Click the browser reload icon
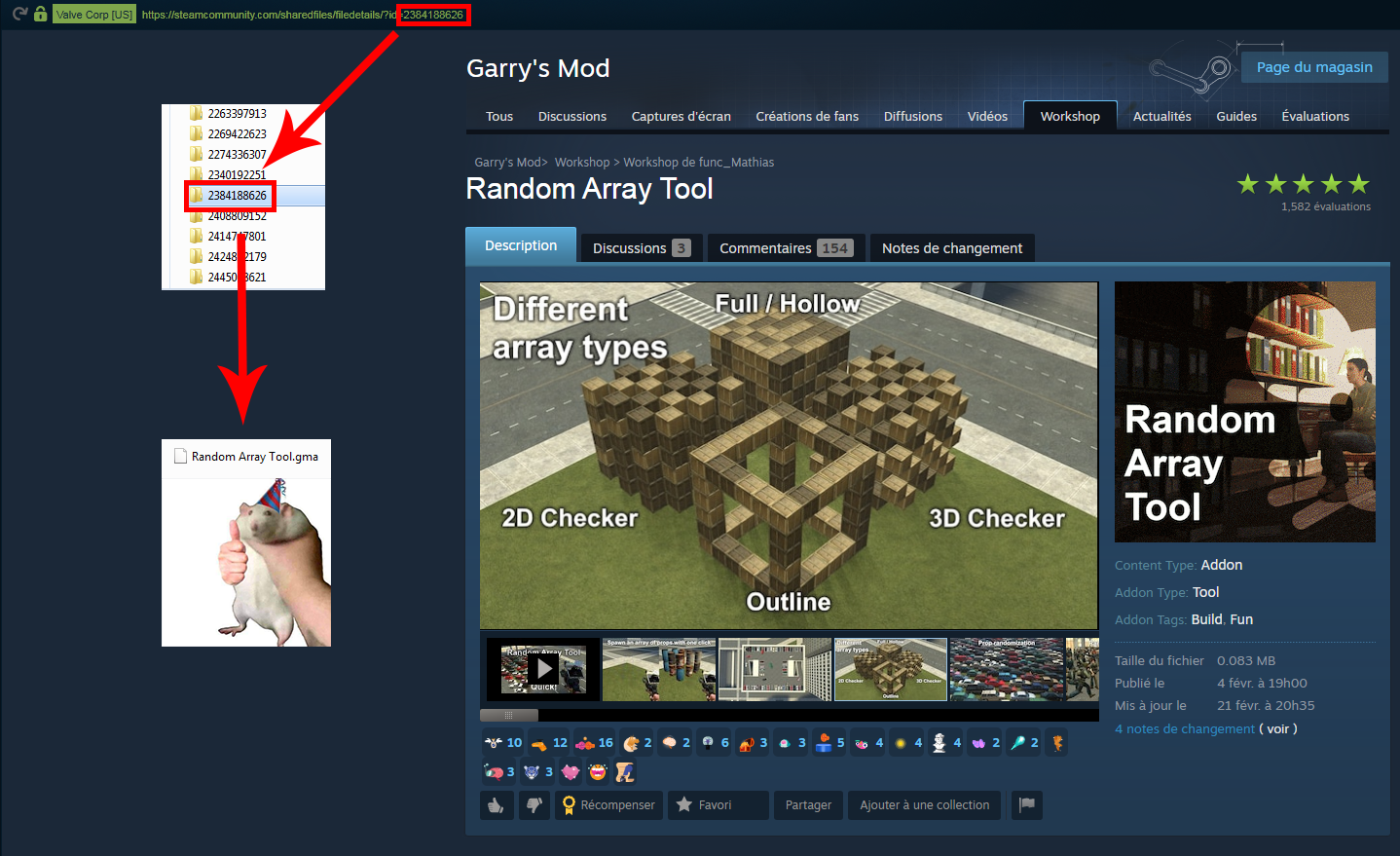The height and width of the screenshot is (856, 1400). coord(19,14)
